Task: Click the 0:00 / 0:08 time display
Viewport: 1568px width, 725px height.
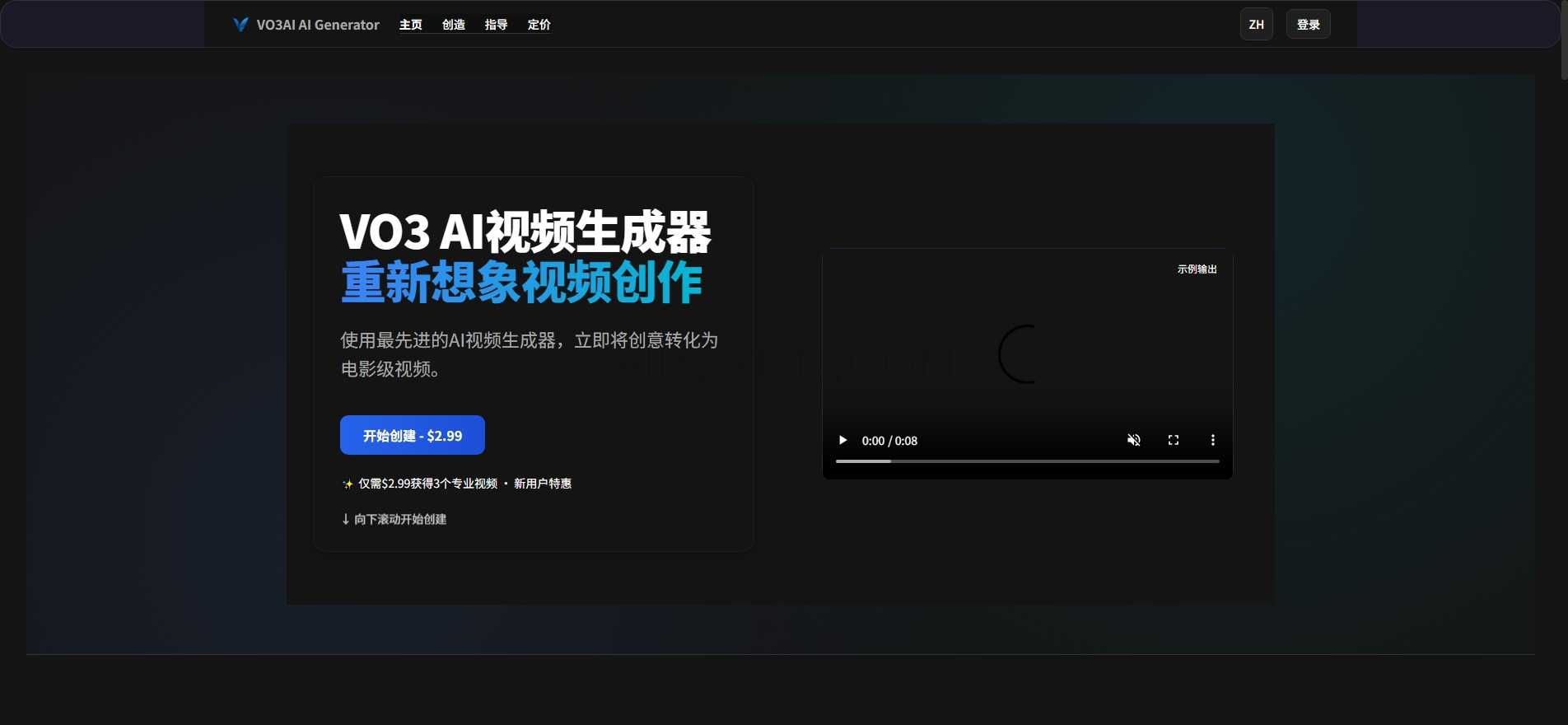Action: (889, 441)
